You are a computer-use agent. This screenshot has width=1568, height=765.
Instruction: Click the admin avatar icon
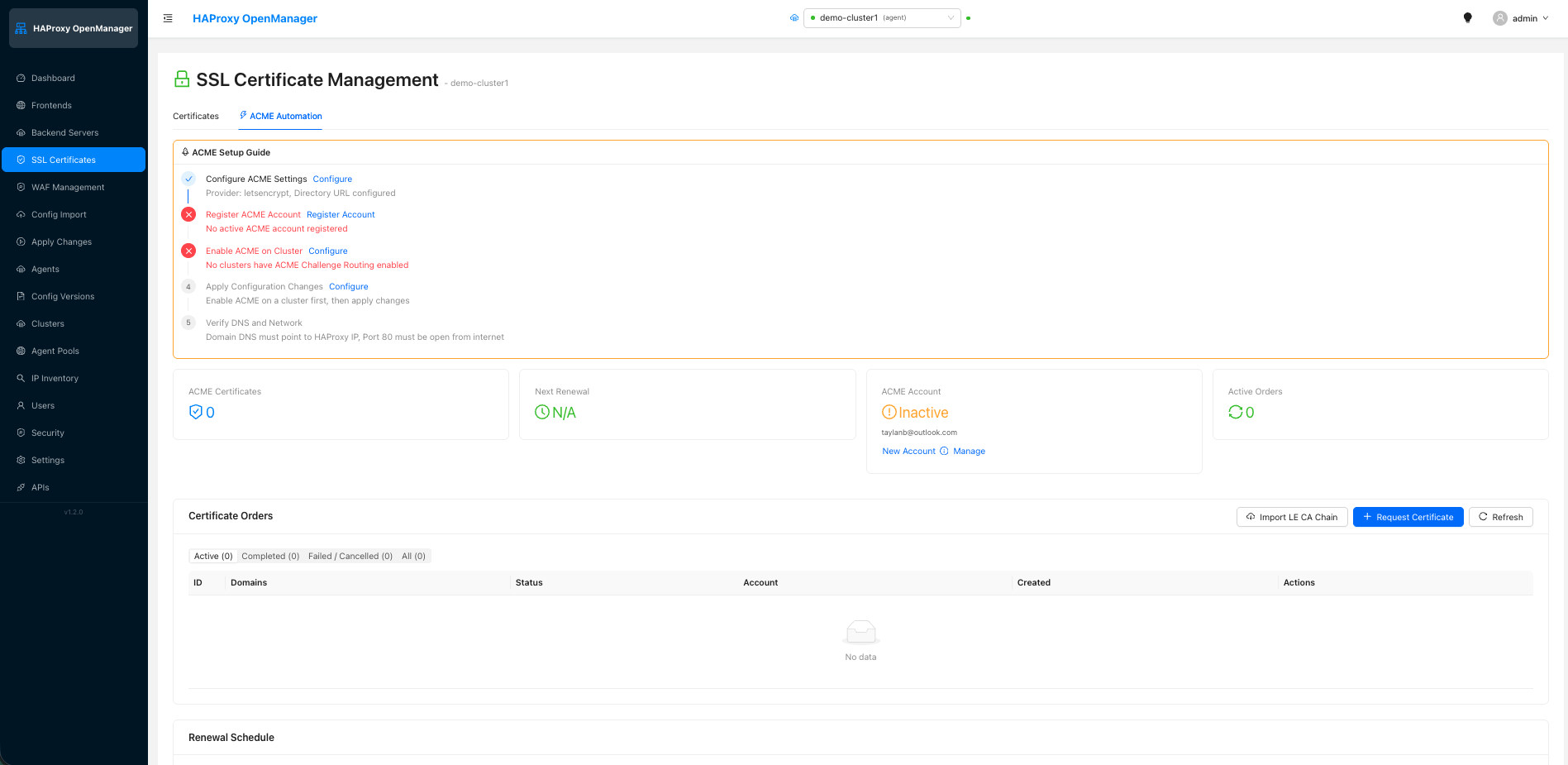coord(1500,18)
